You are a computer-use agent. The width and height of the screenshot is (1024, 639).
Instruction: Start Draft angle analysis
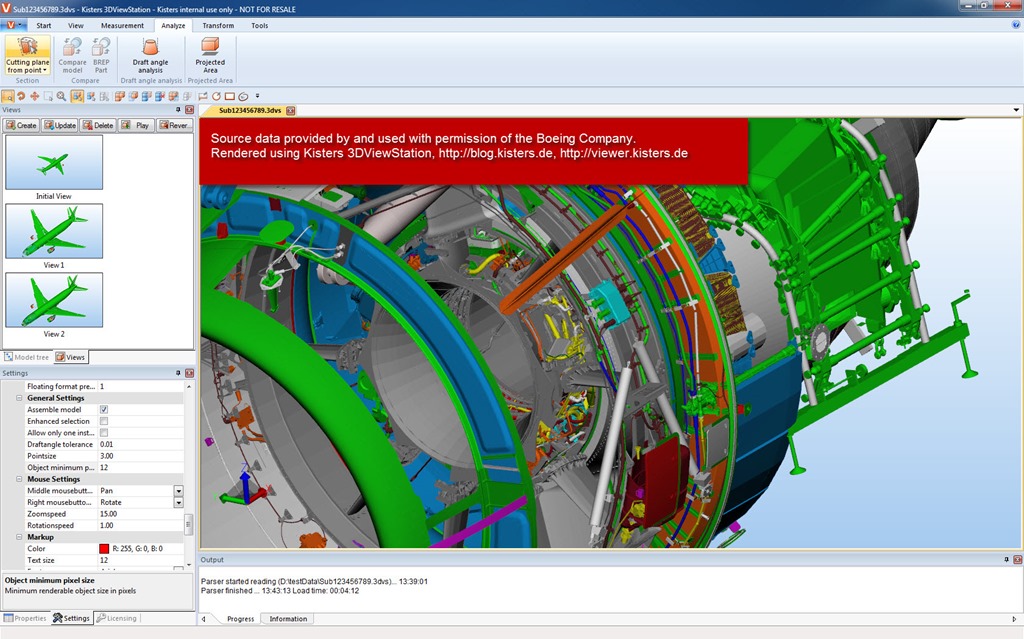pos(150,55)
